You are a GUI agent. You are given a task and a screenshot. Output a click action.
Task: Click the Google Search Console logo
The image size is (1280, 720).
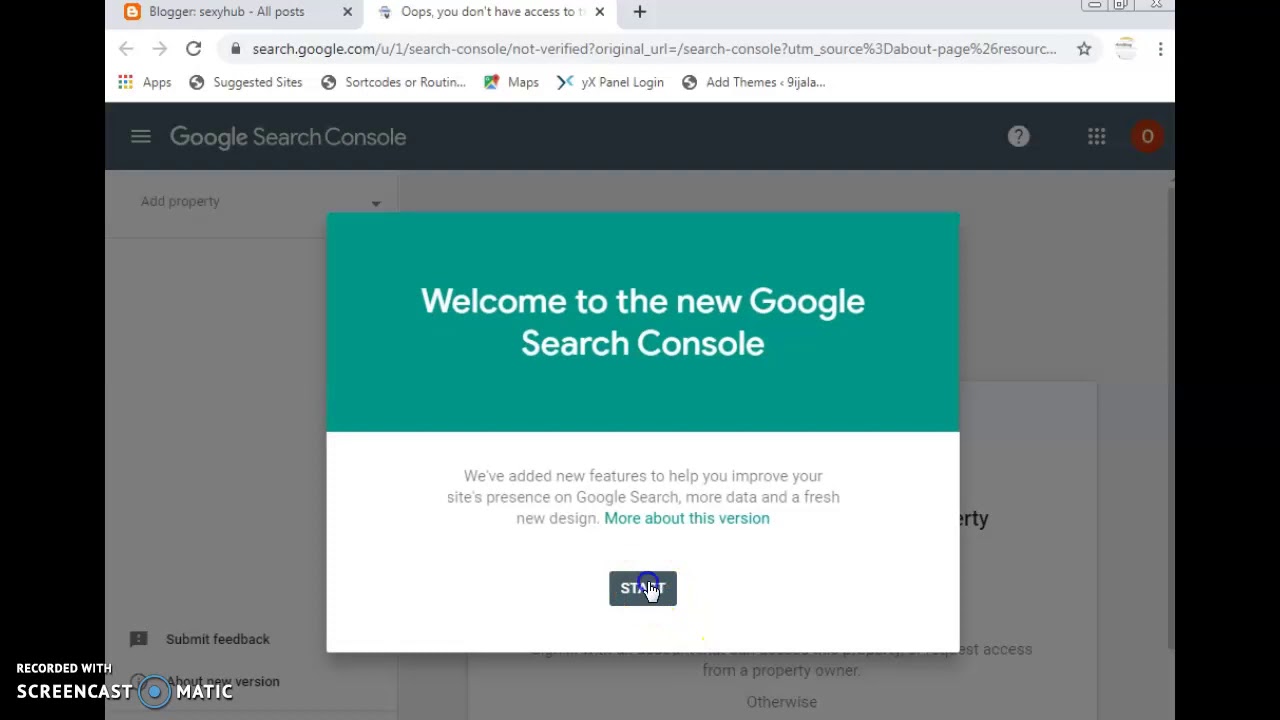tap(288, 137)
